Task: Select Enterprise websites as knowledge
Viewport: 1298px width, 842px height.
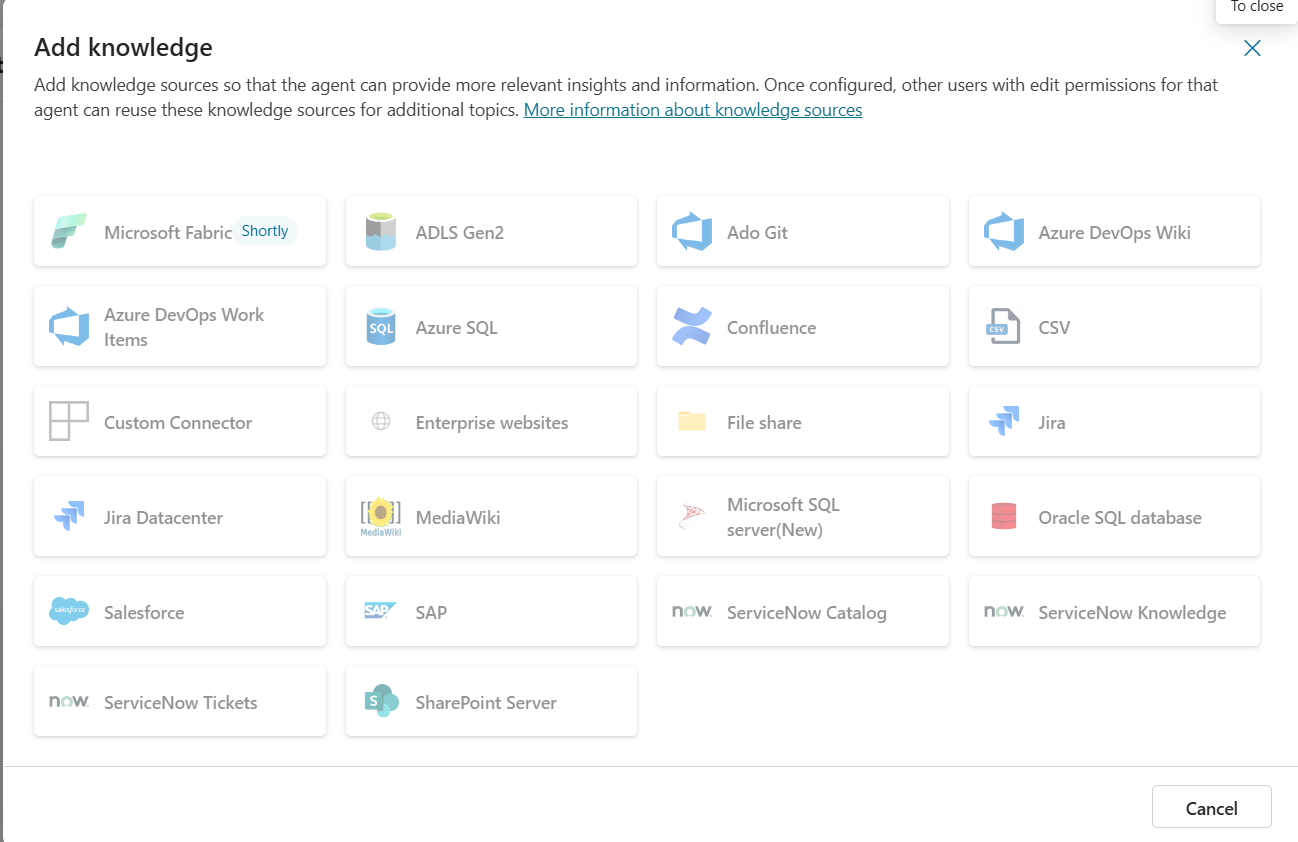Action: 491,421
